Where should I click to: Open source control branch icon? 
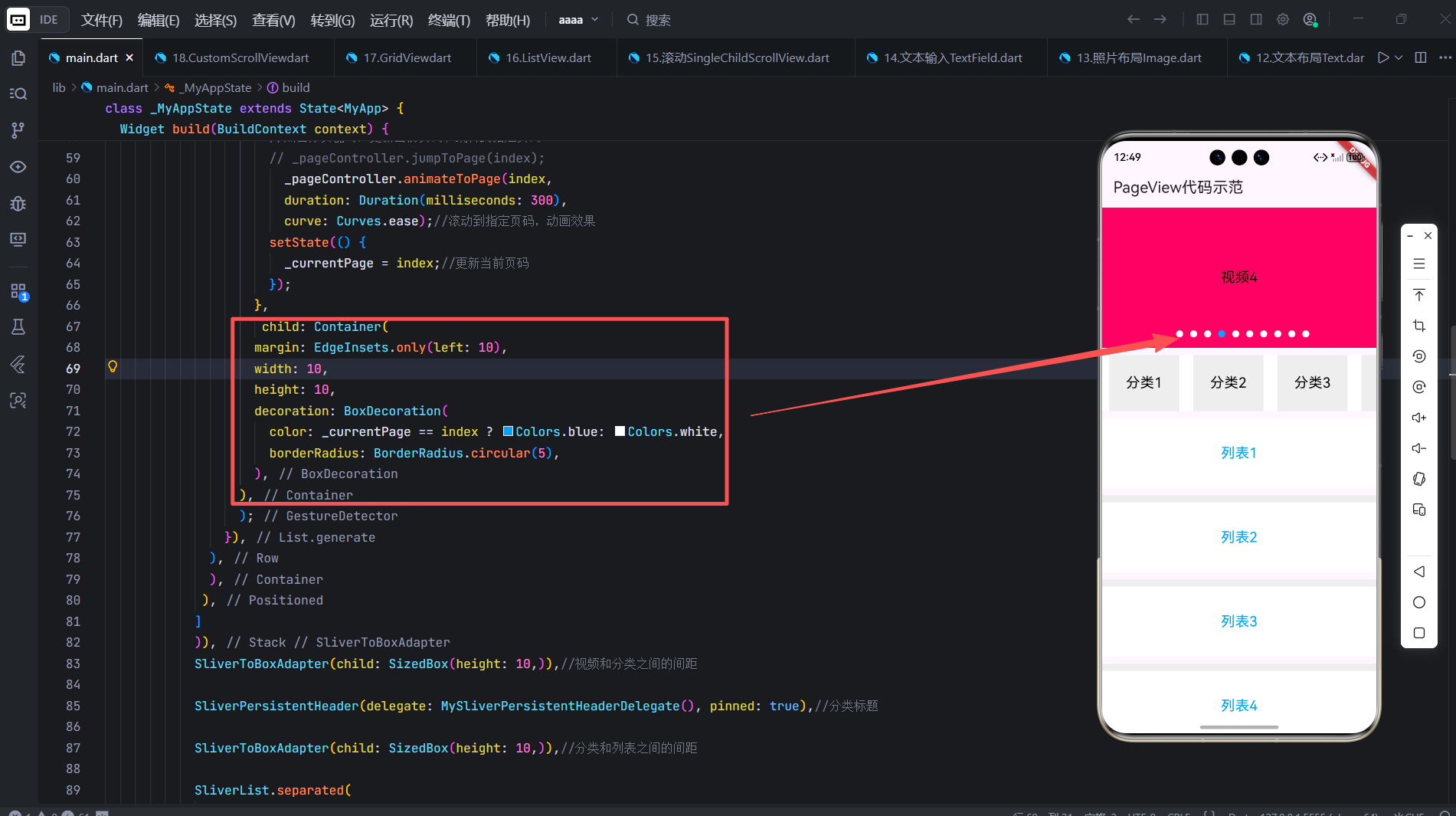pyautogui.click(x=18, y=130)
